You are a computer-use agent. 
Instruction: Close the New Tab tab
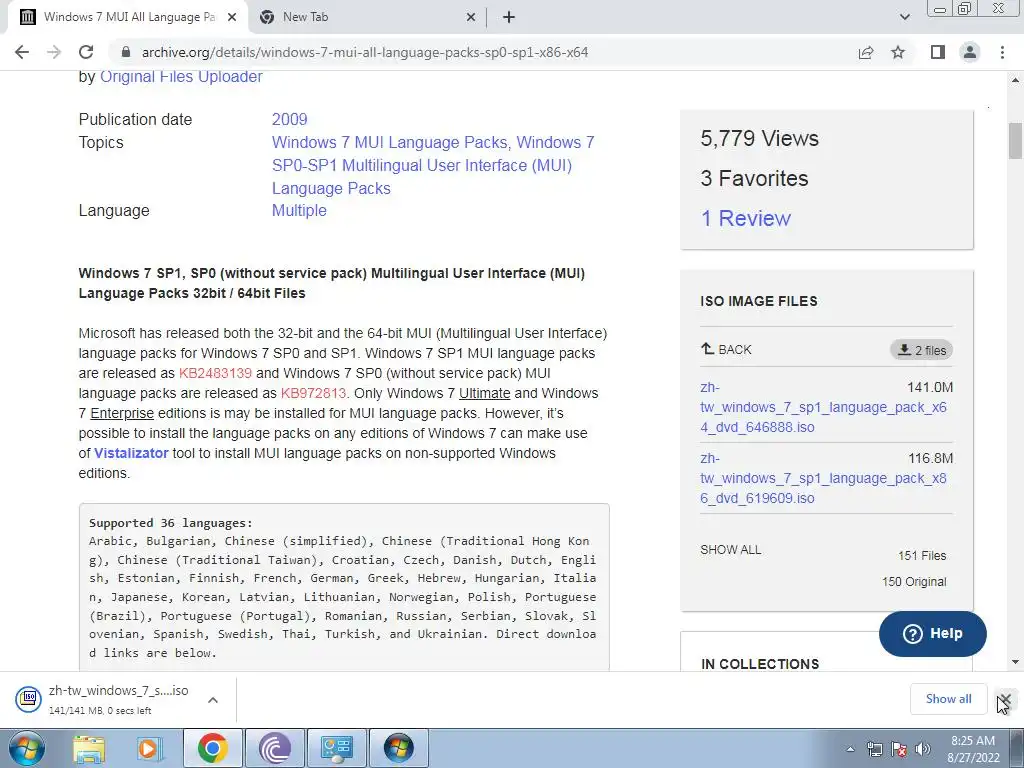point(471,18)
